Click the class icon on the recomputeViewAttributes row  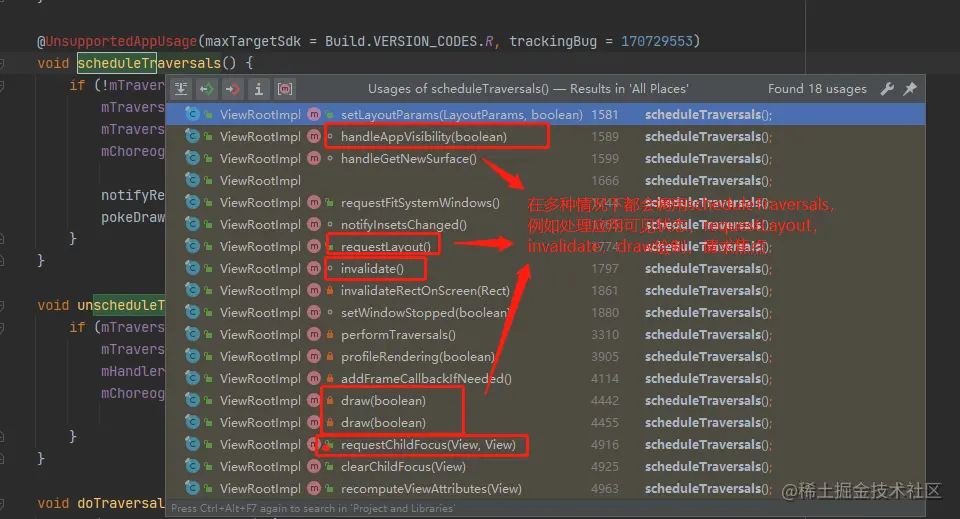193,489
